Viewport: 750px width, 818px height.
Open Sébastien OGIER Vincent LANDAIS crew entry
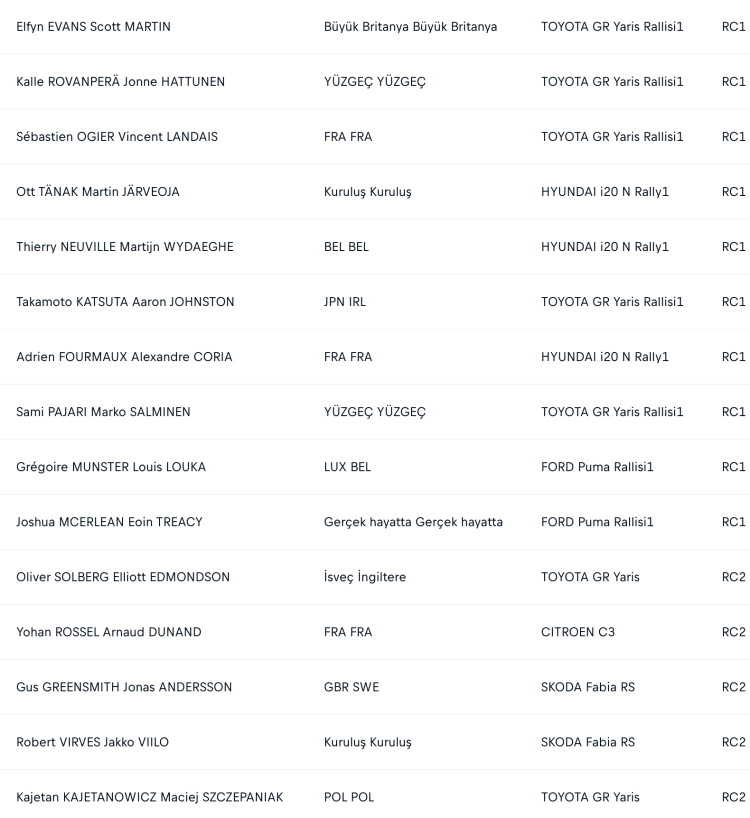(117, 137)
